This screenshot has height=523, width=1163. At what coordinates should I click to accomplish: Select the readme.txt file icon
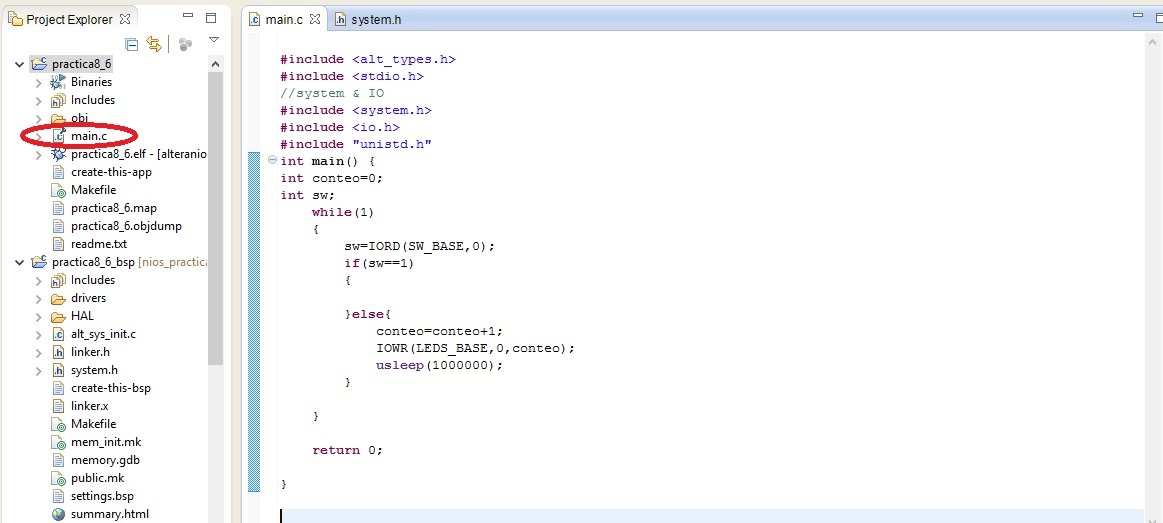(x=58, y=244)
